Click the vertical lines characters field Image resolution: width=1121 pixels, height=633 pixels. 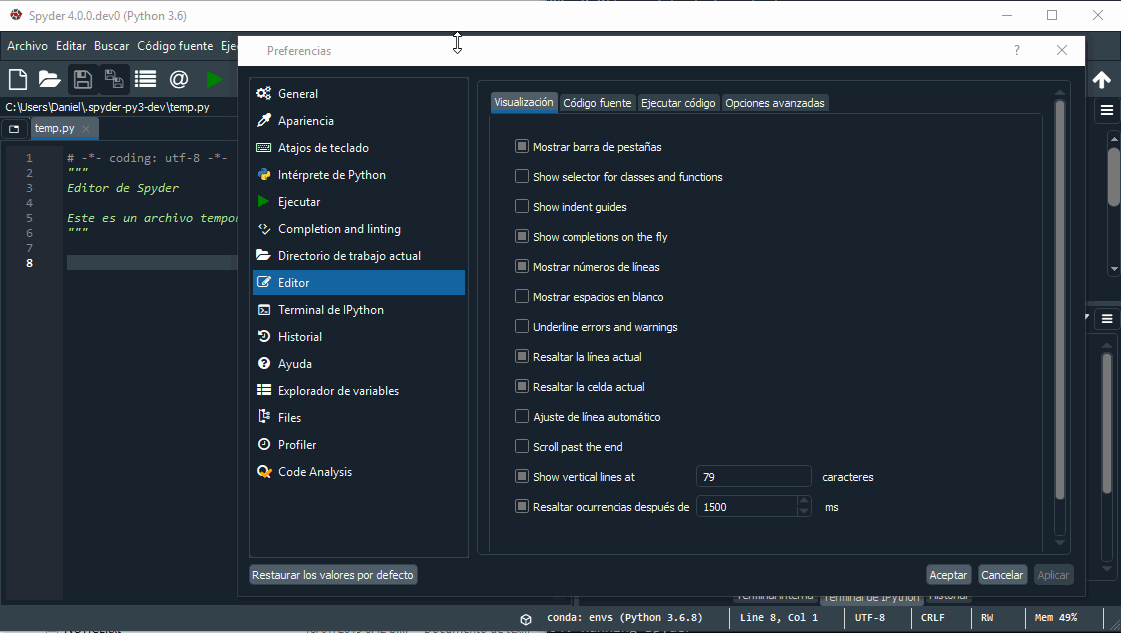[x=754, y=476]
